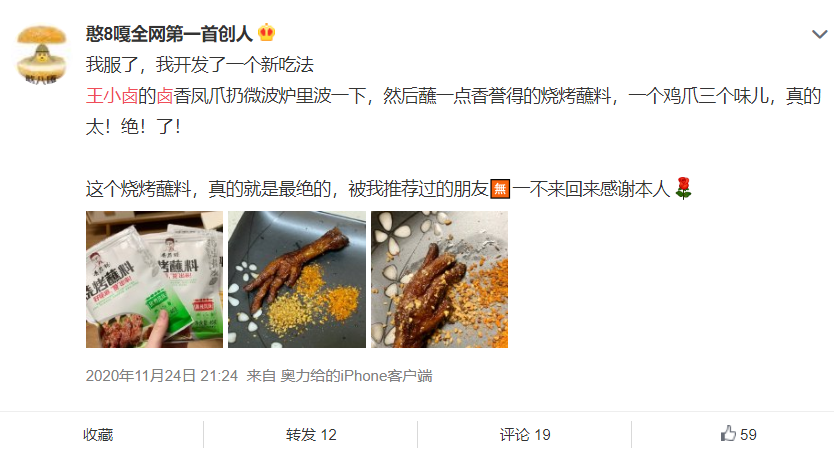
Task: Open the red 卤 keyword link
Action: [164, 96]
